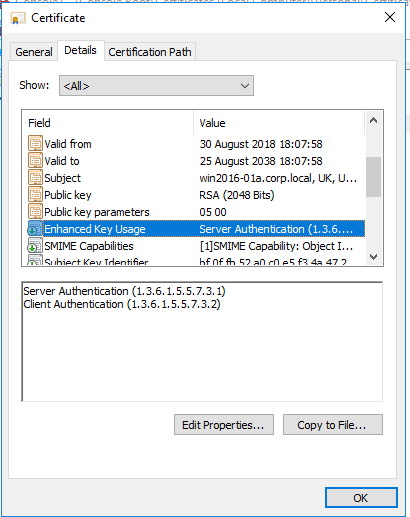Click the RSA (2048 Bits) value
The height and width of the screenshot is (517, 410).
click(x=237, y=195)
